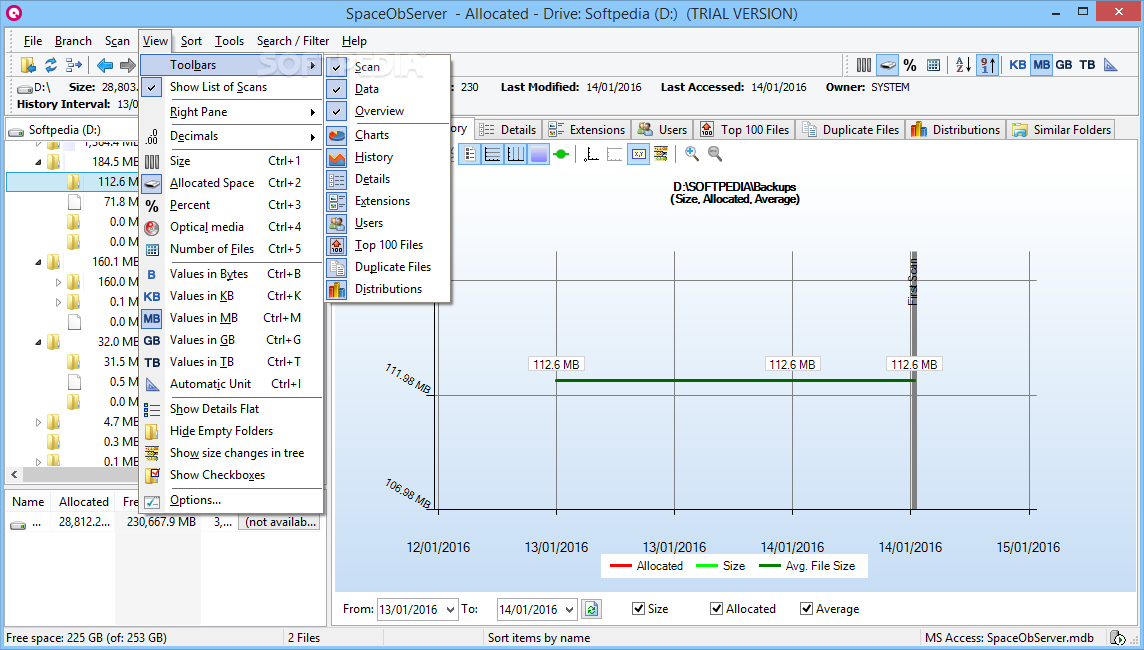Screen dimensions: 1144x650
Task: Switch to the Similar Folders tab
Action: (x=1062, y=130)
